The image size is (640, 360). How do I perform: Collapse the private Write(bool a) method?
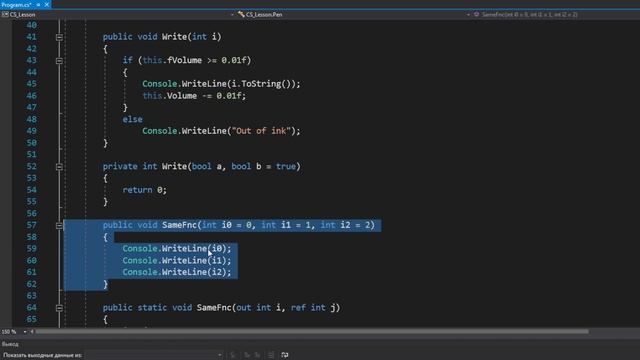point(59,167)
